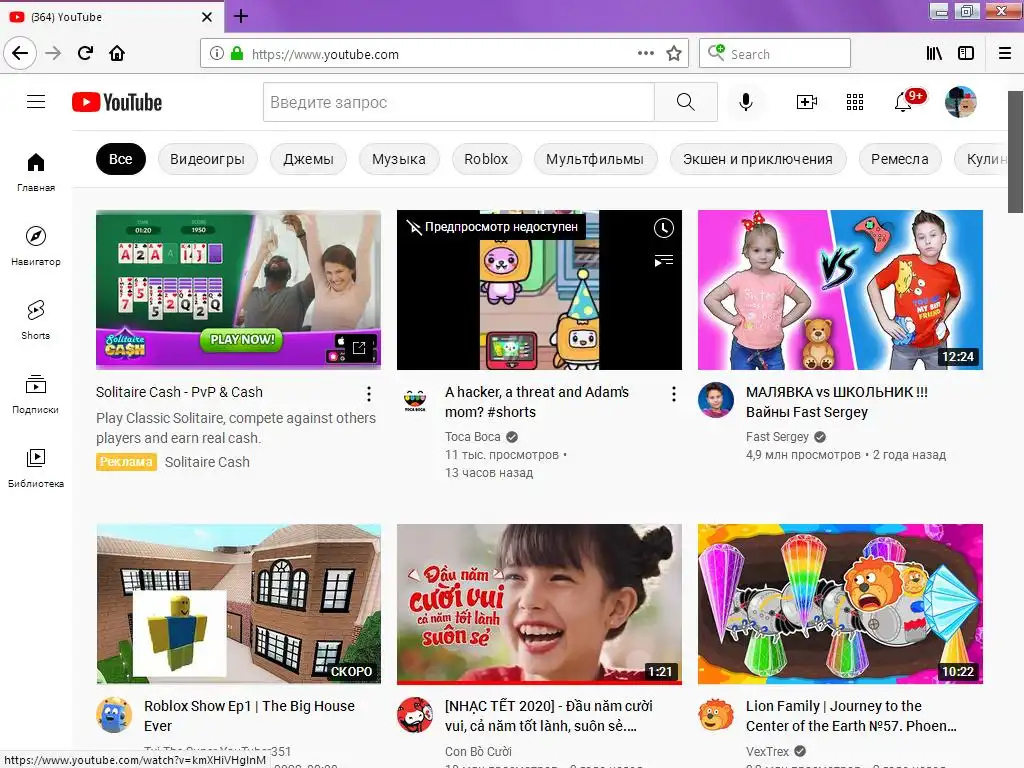Open the Roblox Show channel avatar
The width and height of the screenshot is (1024, 768).
pyautogui.click(x=114, y=714)
